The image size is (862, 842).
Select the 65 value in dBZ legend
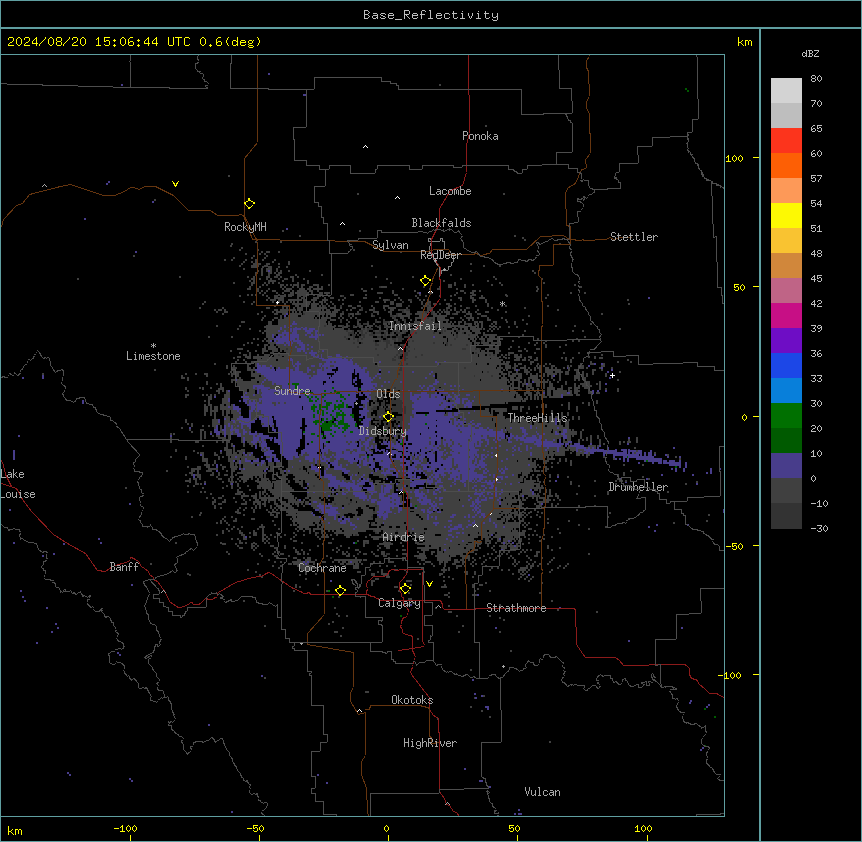coord(816,129)
